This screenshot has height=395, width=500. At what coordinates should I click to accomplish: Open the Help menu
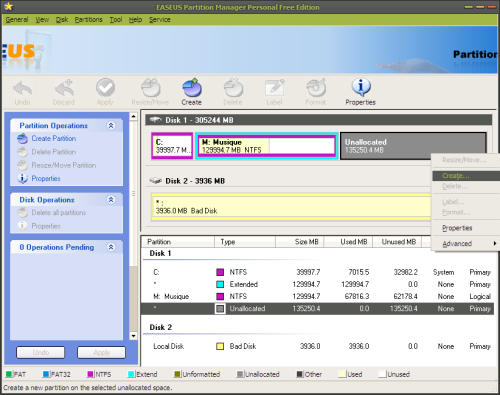click(135, 20)
